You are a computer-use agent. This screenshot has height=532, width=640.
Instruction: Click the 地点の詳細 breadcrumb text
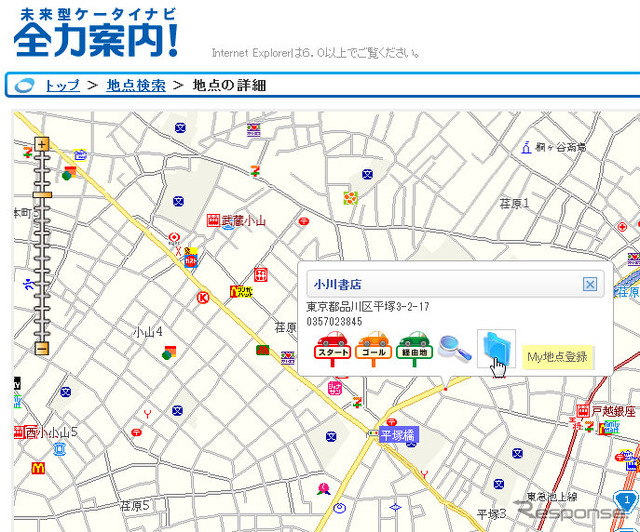click(x=229, y=85)
